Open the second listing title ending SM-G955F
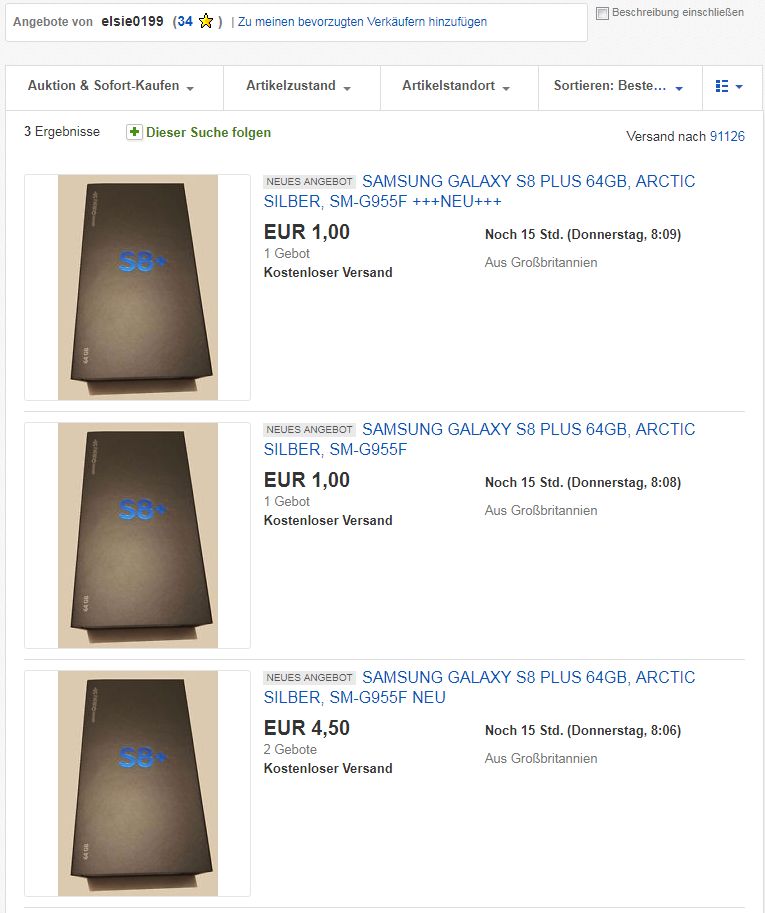 click(x=479, y=439)
